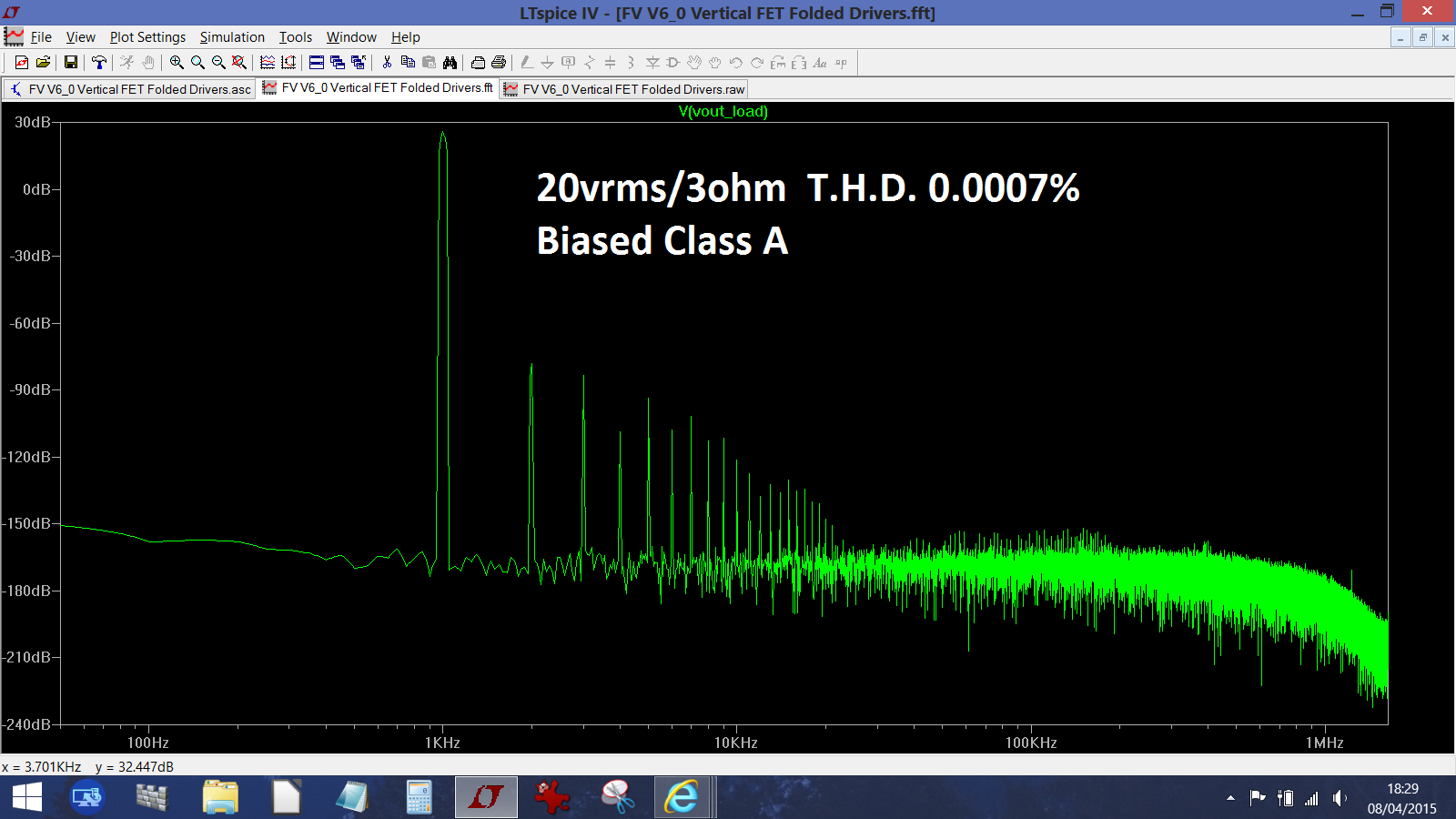Click the New Schematic toolbar icon
Screen dimensions: 1456x819
21,62
